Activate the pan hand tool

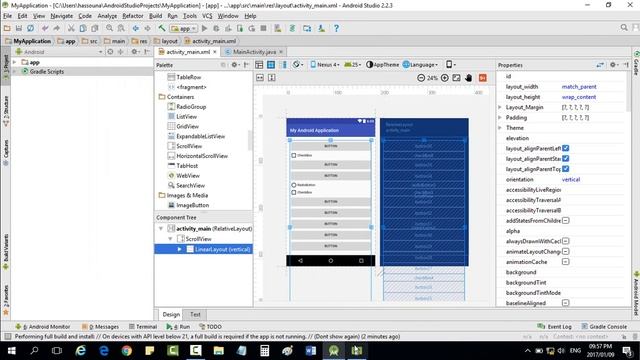[x=468, y=78]
